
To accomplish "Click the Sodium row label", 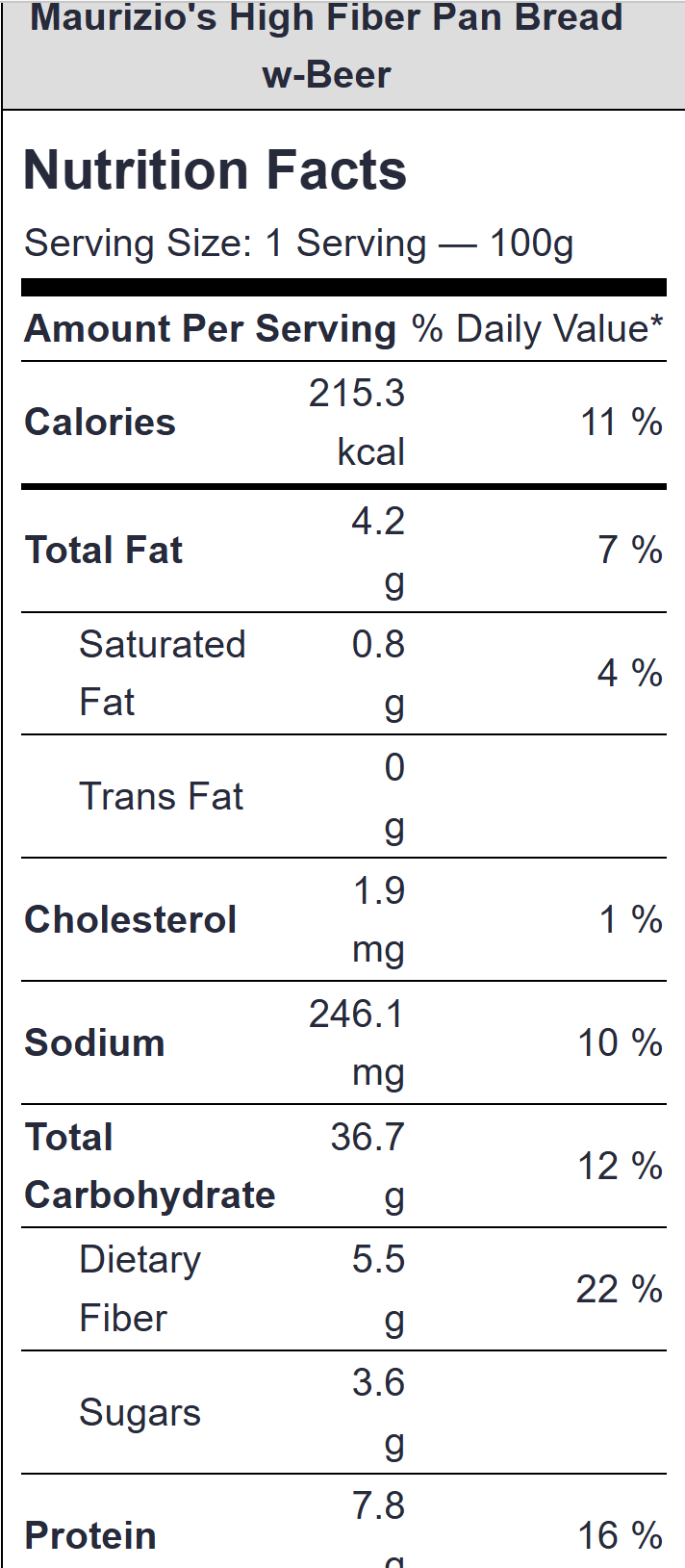I will click(94, 1043).
